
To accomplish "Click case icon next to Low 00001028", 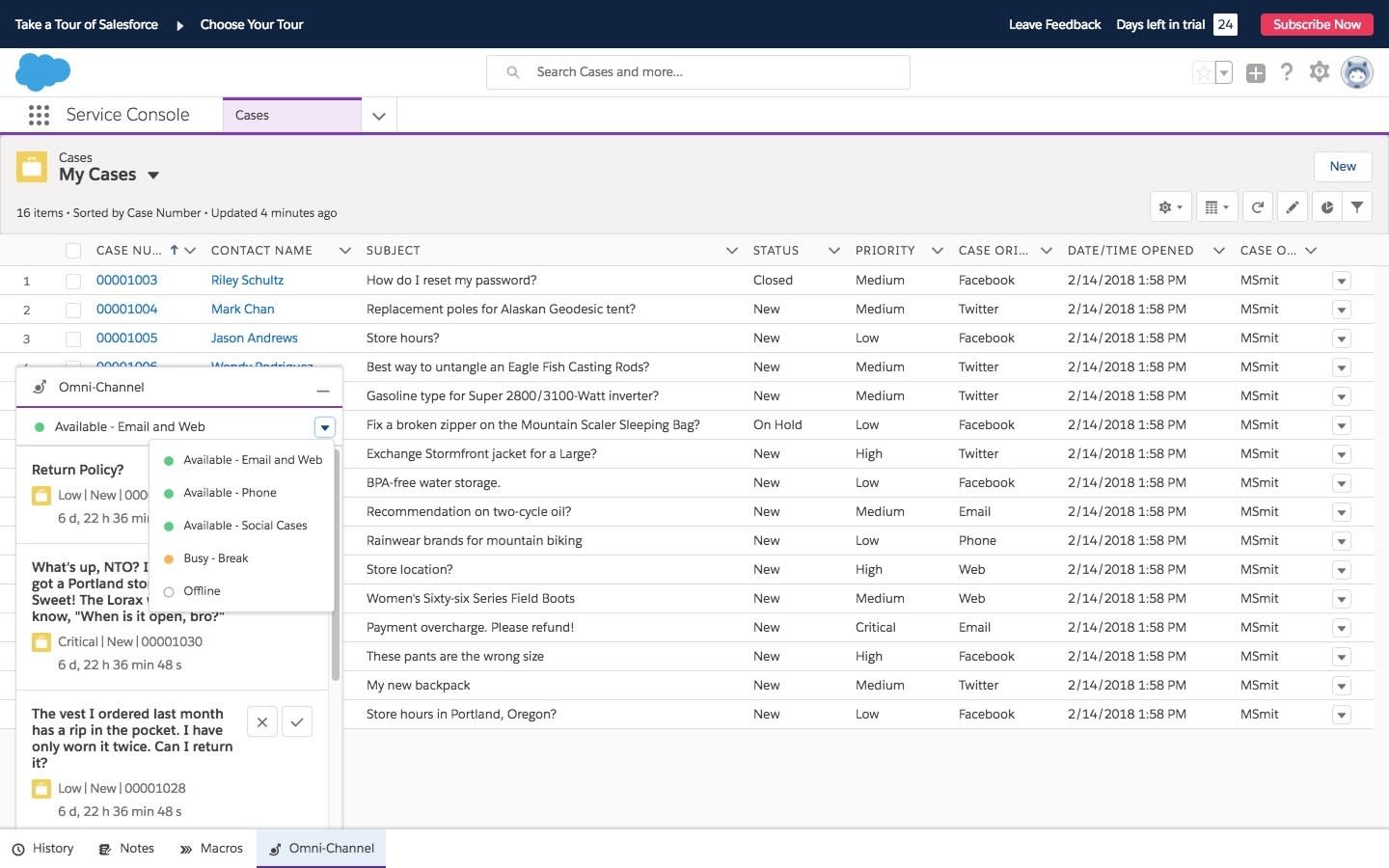I will click(x=41, y=789).
